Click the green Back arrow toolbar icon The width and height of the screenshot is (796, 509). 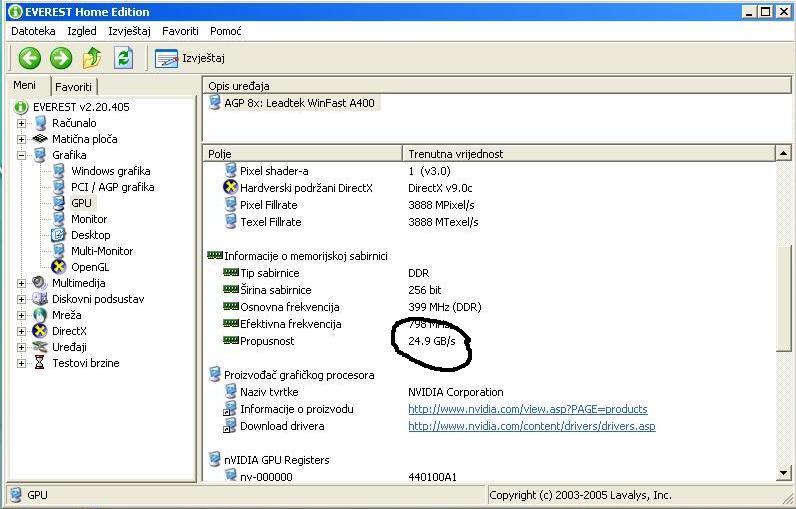(29, 58)
